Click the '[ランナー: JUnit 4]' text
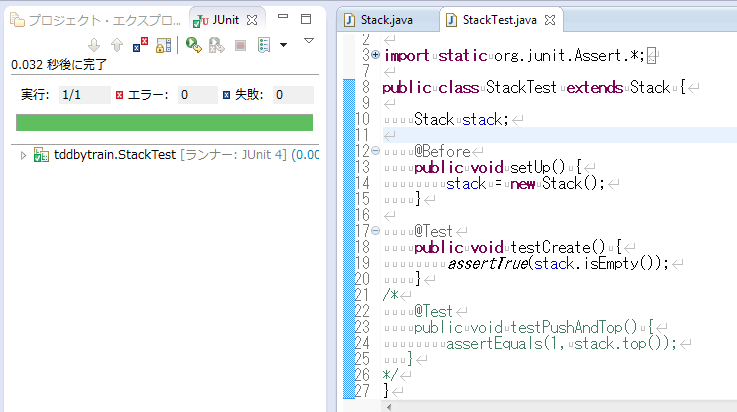Screen dimensions: 737x412 [x=234, y=155]
